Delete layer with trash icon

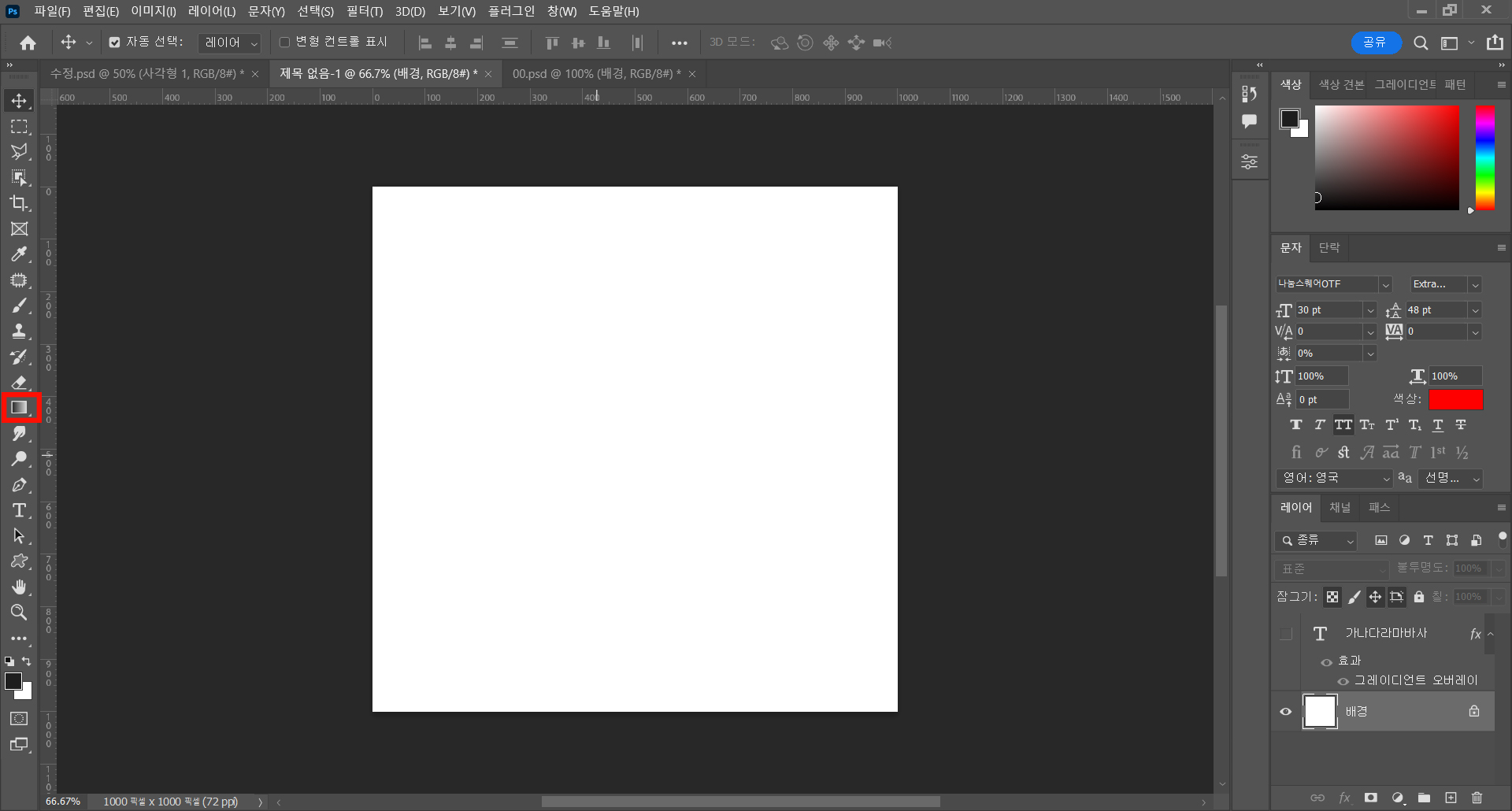[x=1477, y=798]
